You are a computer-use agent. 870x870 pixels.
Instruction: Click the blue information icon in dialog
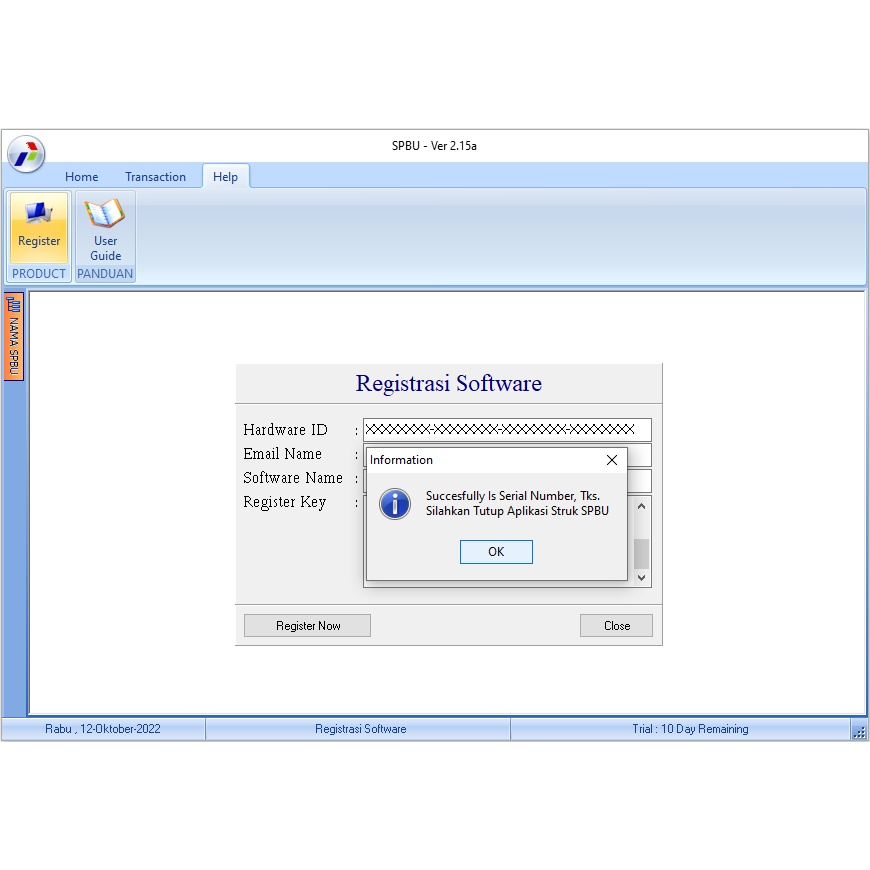(395, 504)
